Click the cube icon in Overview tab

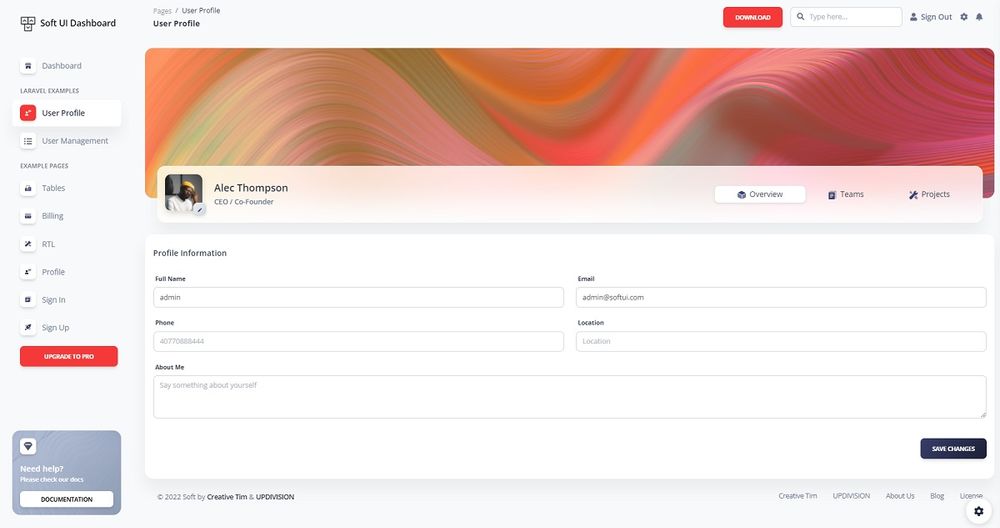tap(742, 194)
